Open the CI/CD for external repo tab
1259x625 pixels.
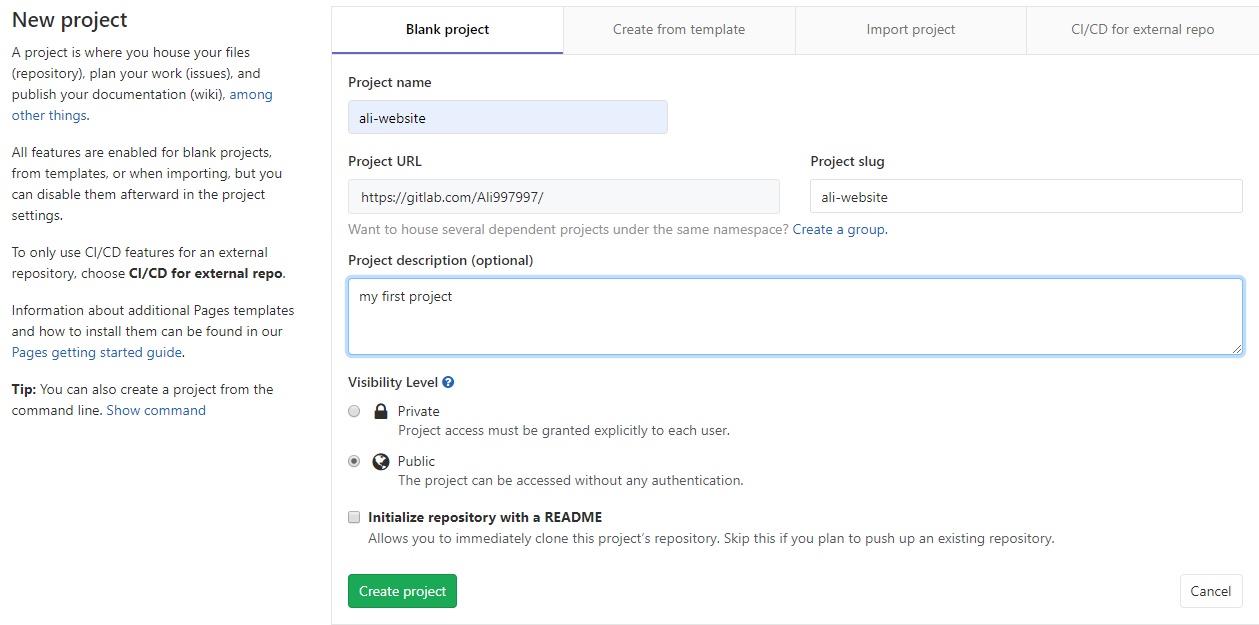[x=1142, y=30]
